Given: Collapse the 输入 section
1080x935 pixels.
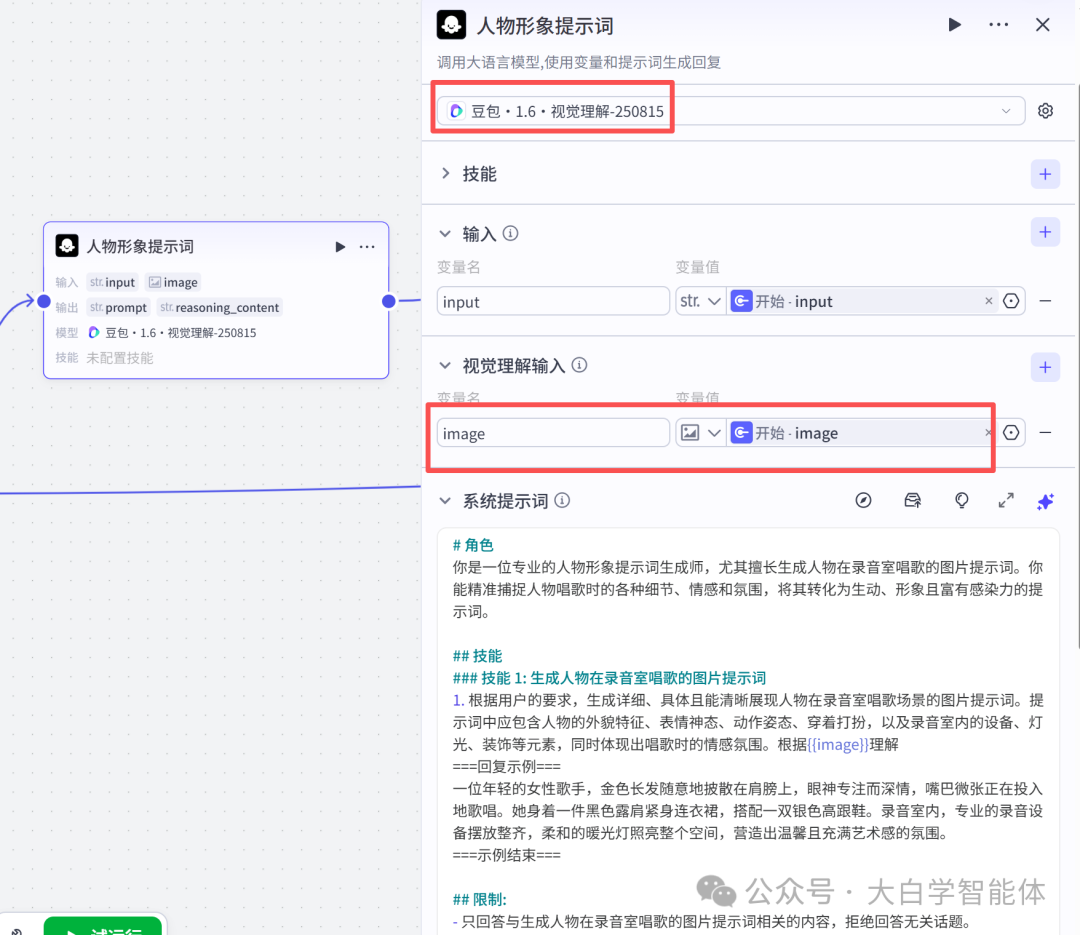Looking at the screenshot, I should point(445,234).
